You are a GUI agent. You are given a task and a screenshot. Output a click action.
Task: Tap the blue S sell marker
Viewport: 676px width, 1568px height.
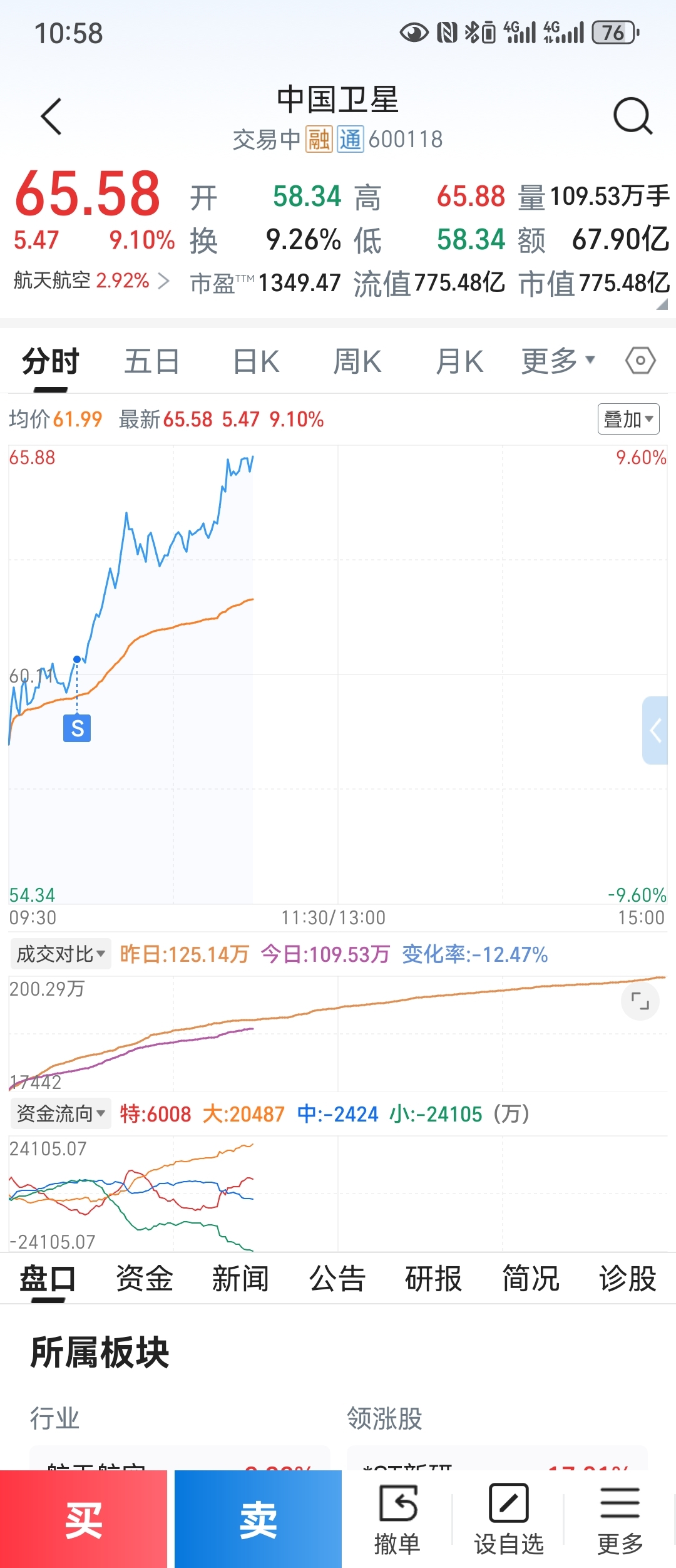pos(77,728)
